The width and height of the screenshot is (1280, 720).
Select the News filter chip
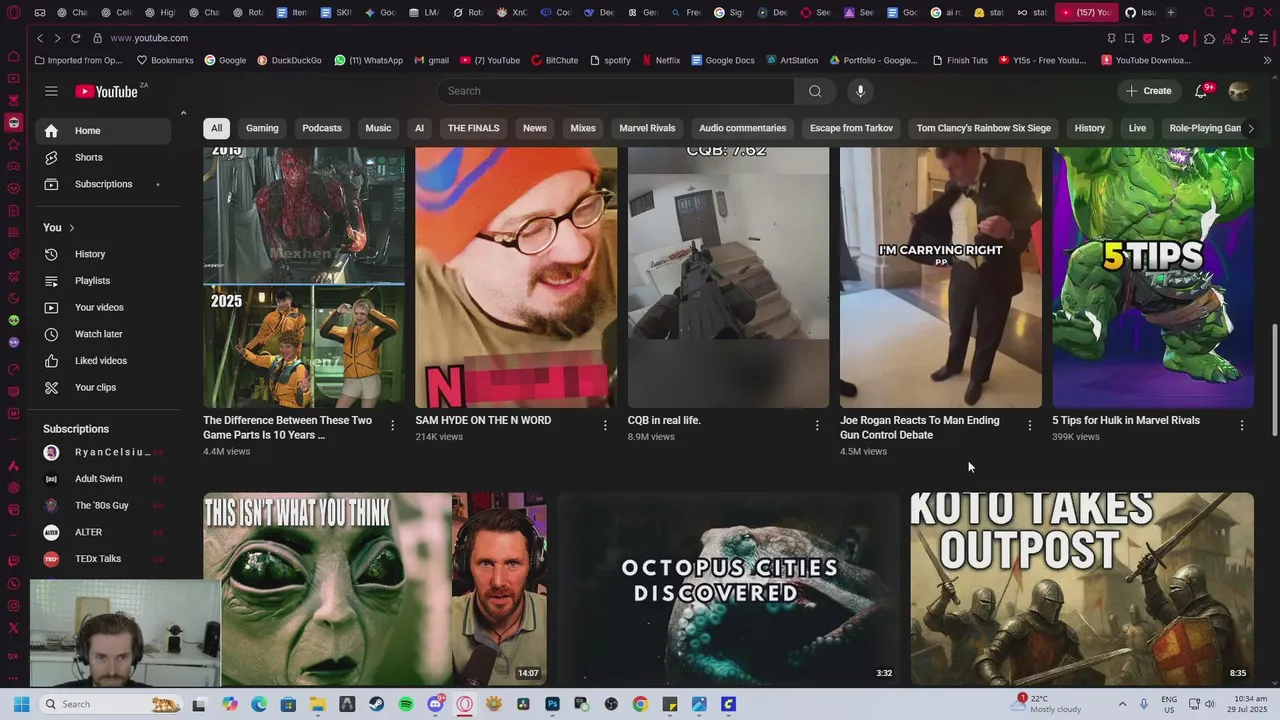[535, 128]
